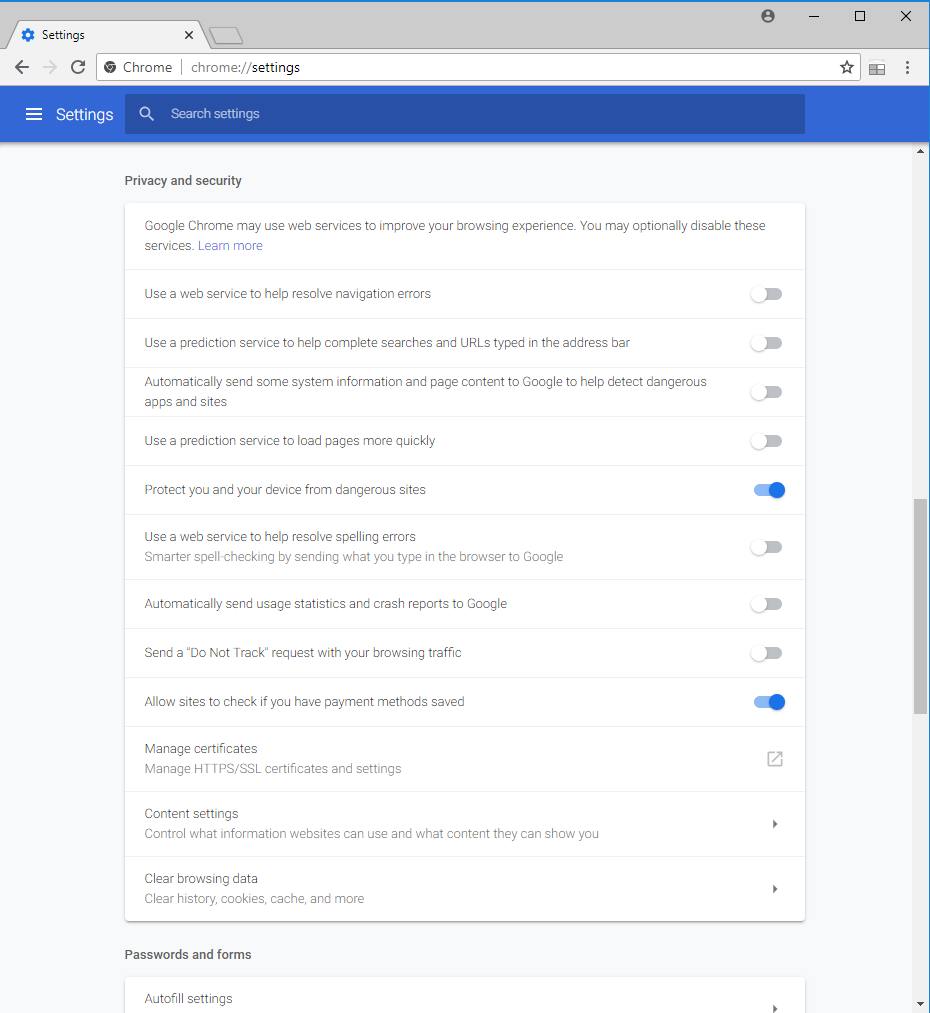Click 'Control what information websites can use' text
The width and height of the screenshot is (930, 1013).
pos(371,834)
